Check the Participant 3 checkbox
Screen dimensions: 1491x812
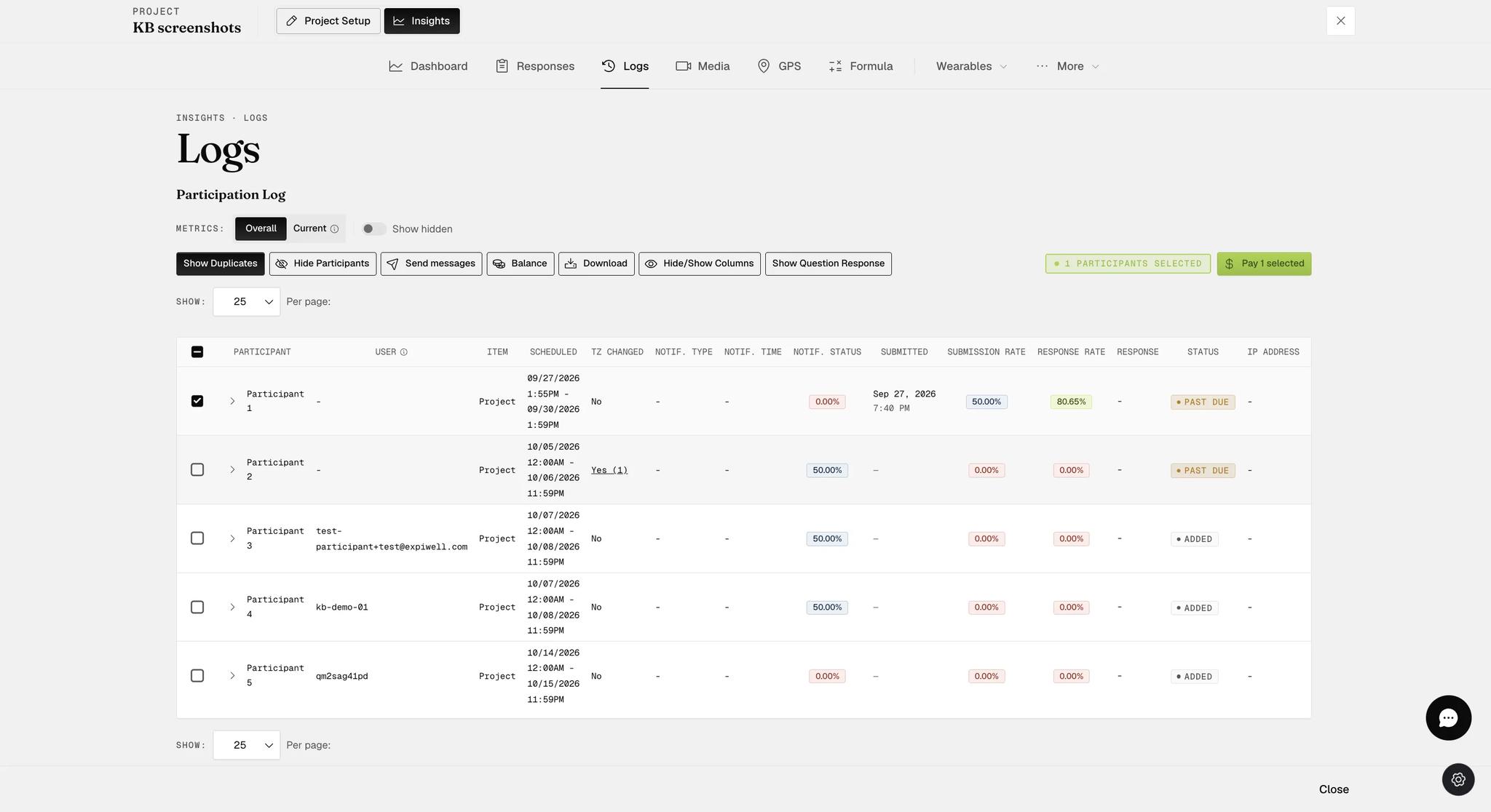point(197,538)
